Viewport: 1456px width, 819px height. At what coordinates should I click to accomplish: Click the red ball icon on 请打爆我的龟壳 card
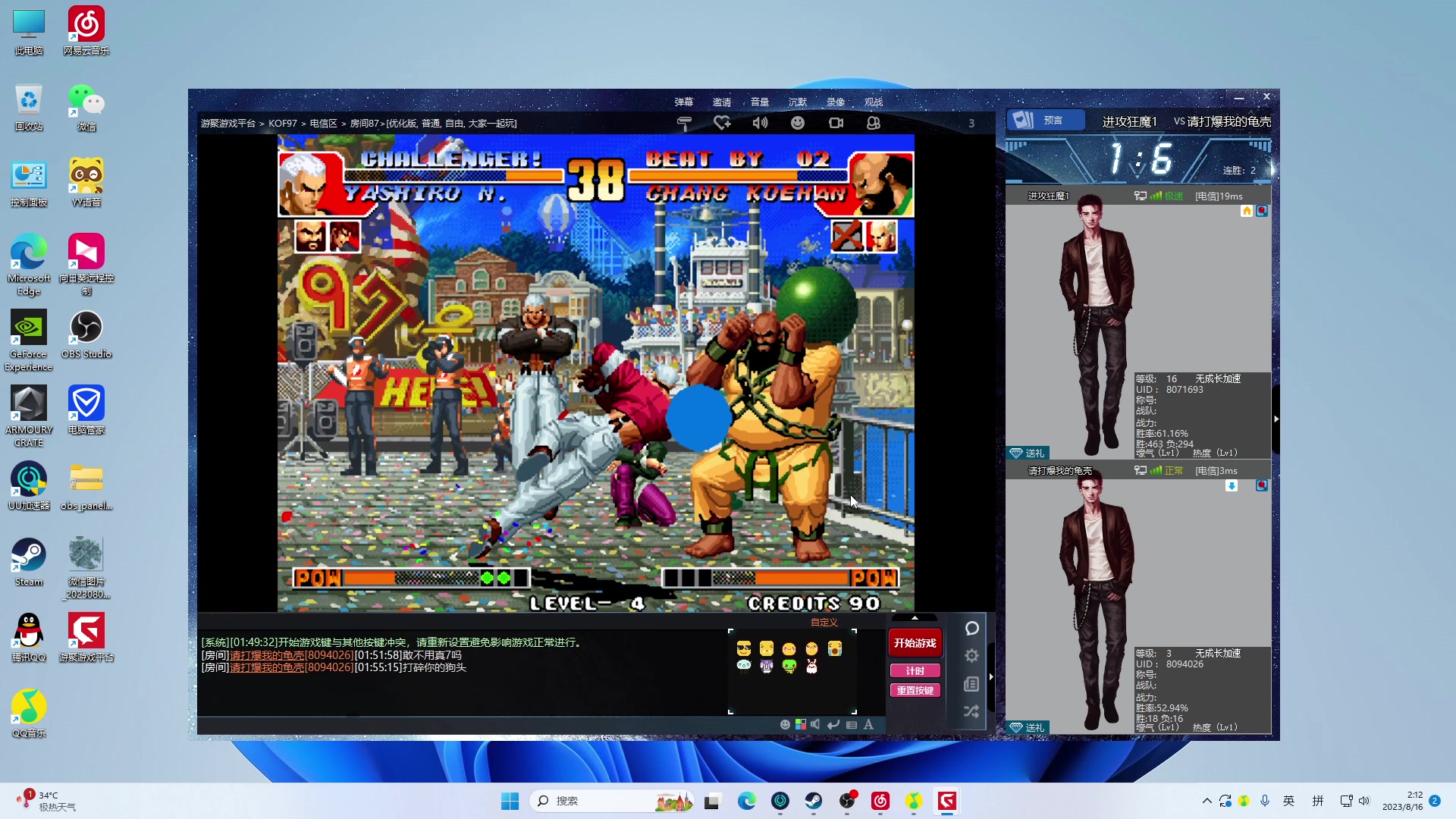[1262, 486]
